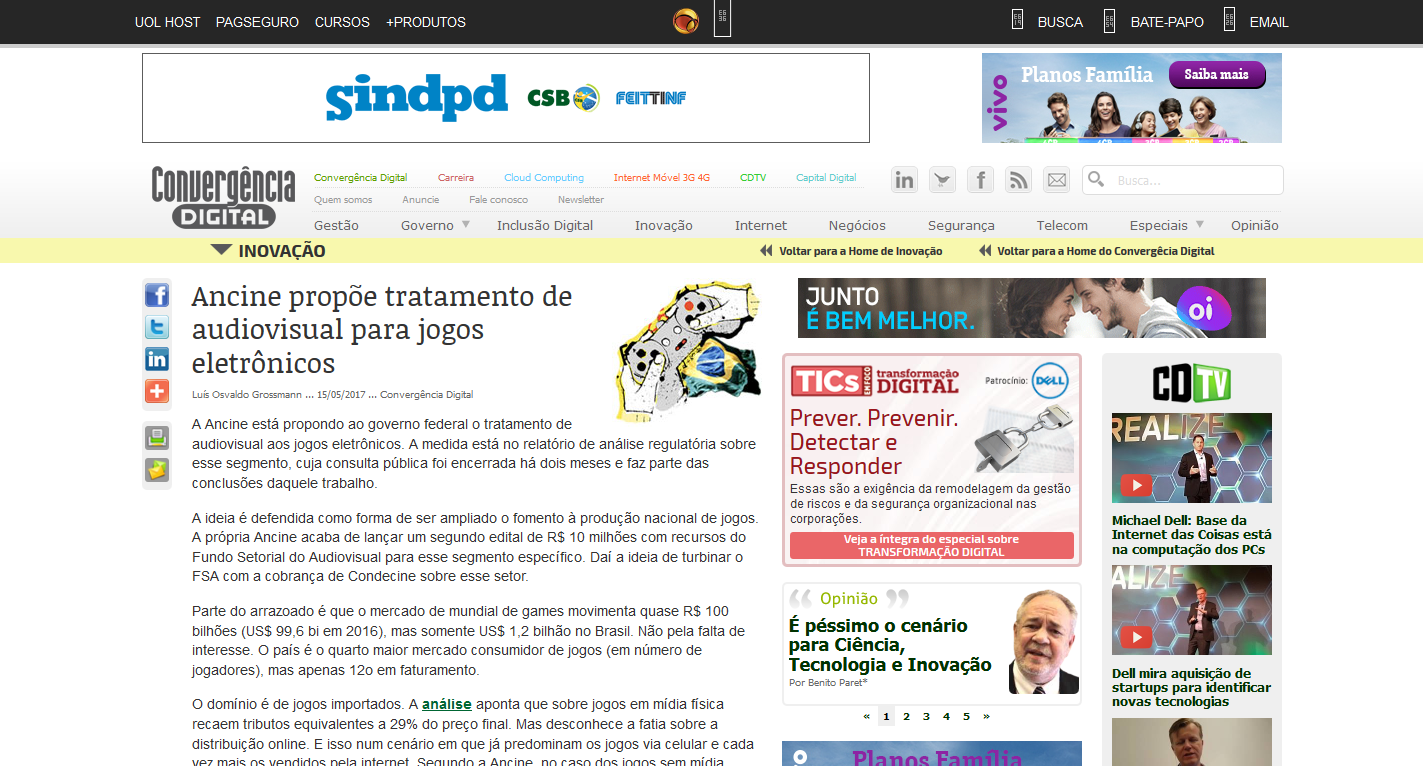Open the Segurança menu item
This screenshot has height=766, width=1423.
[961, 225]
